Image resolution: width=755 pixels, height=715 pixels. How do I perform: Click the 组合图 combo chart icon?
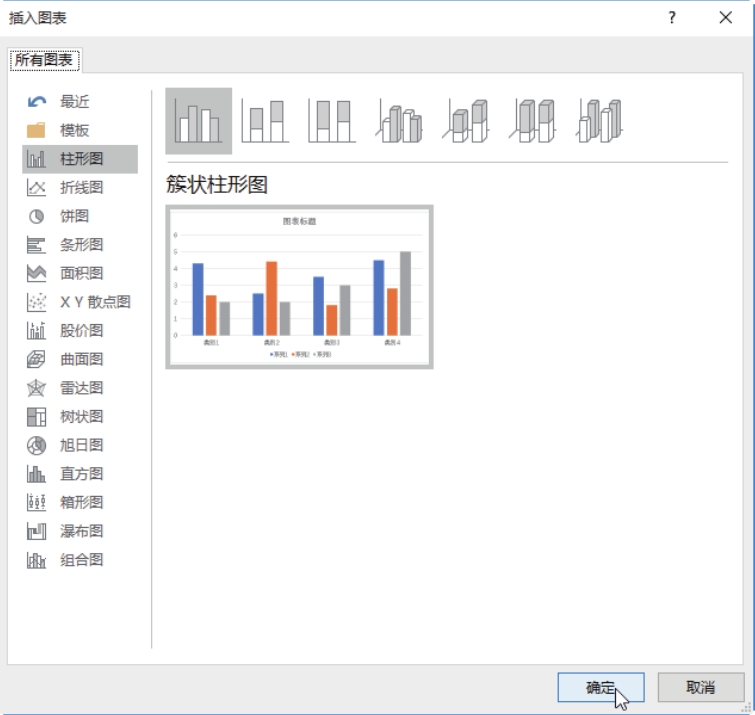click(36, 560)
